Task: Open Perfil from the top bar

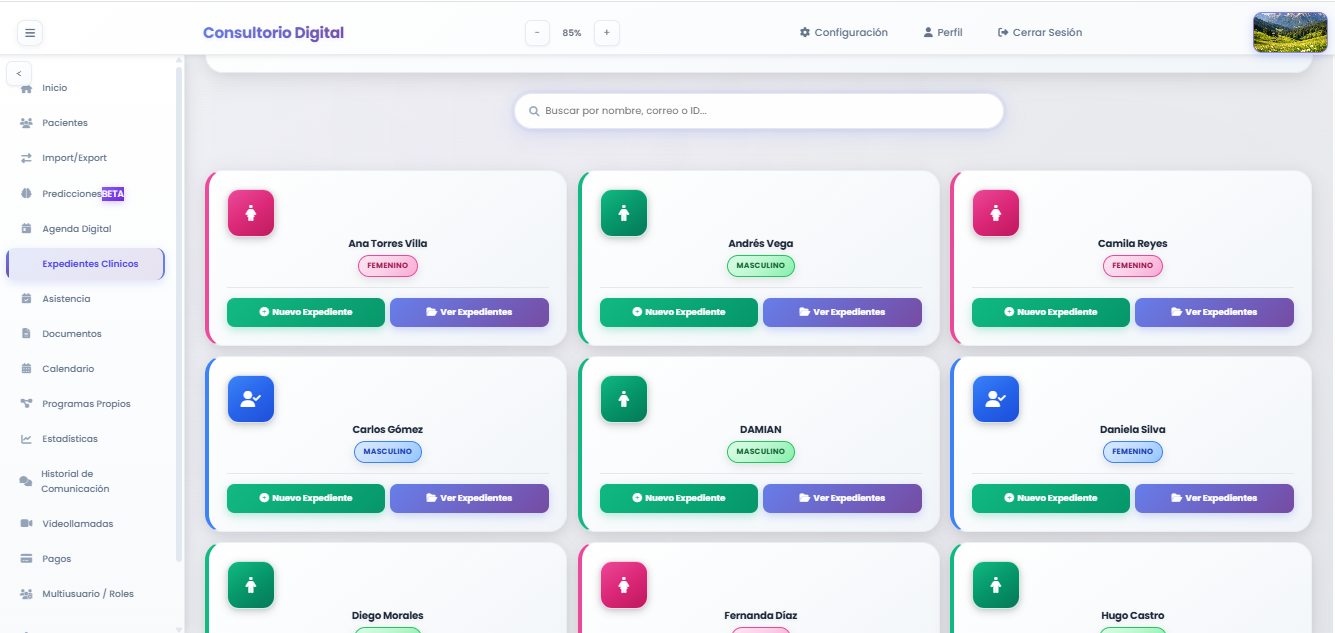Action: (943, 32)
